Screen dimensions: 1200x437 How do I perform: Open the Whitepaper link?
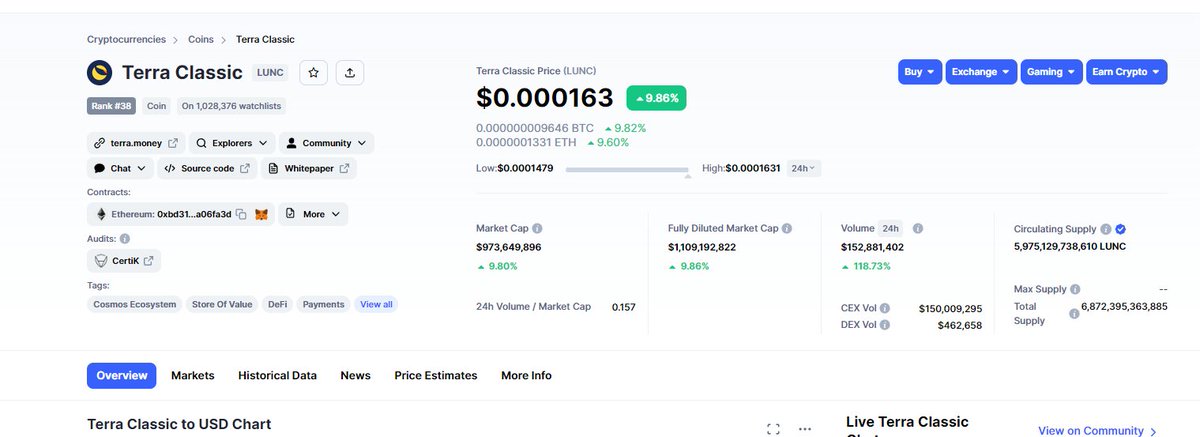(x=309, y=168)
